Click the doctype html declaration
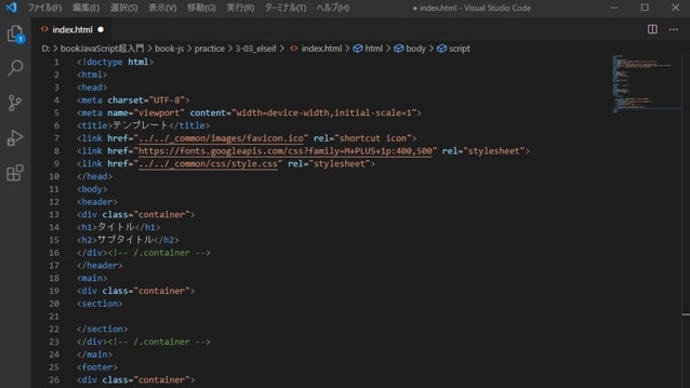Viewport: 690px width, 388px height. pos(115,62)
